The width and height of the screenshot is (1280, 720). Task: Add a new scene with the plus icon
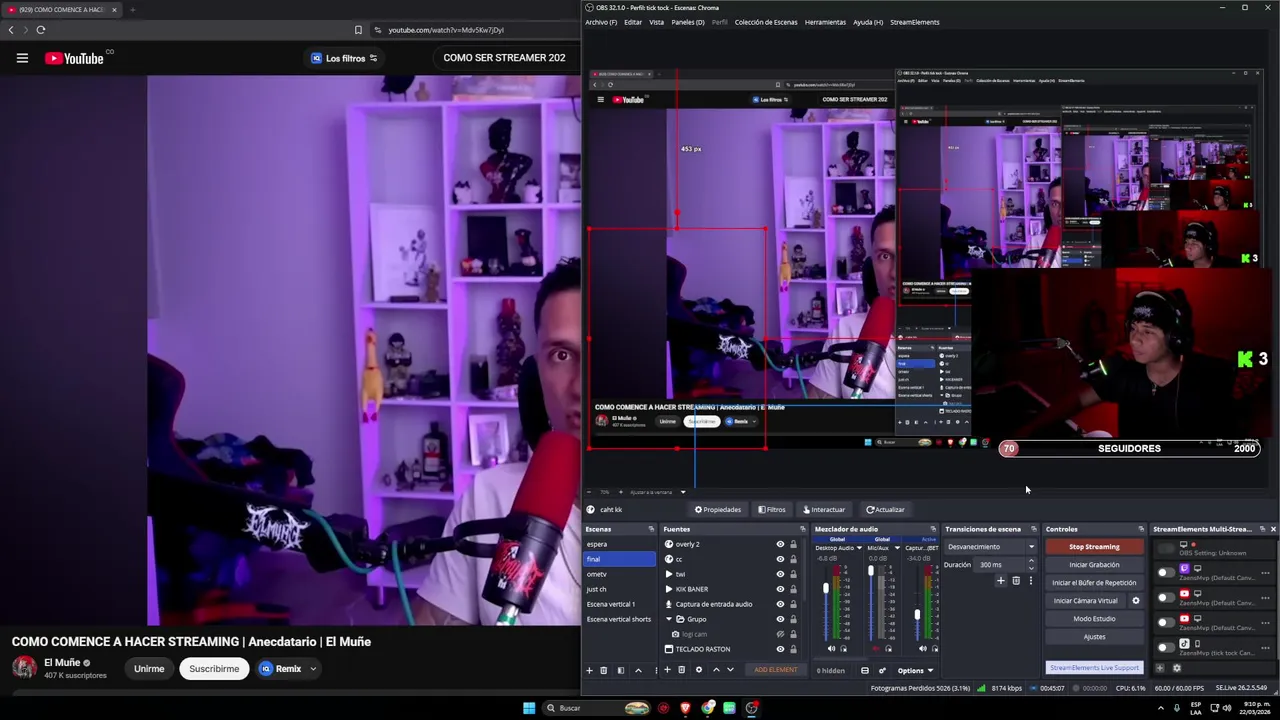click(589, 670)
